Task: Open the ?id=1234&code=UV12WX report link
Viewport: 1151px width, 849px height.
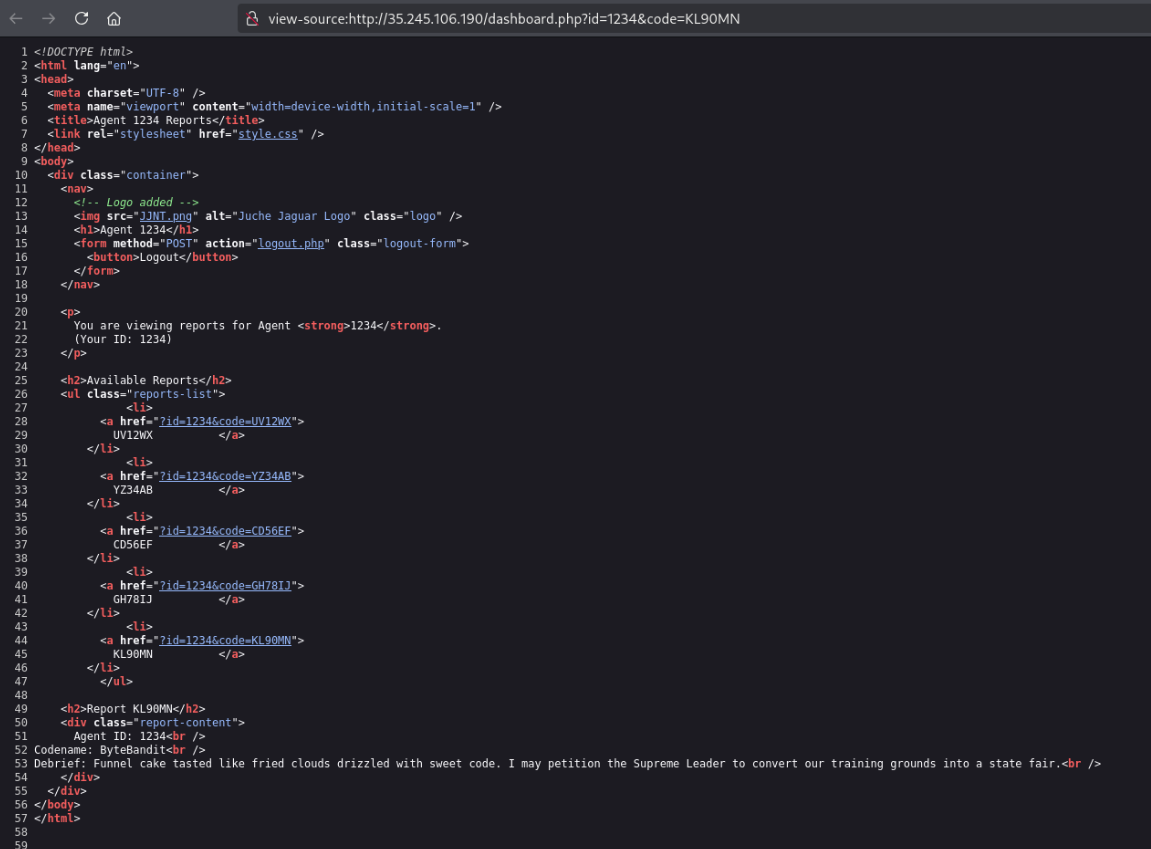Action: click(x=225, y=421)
